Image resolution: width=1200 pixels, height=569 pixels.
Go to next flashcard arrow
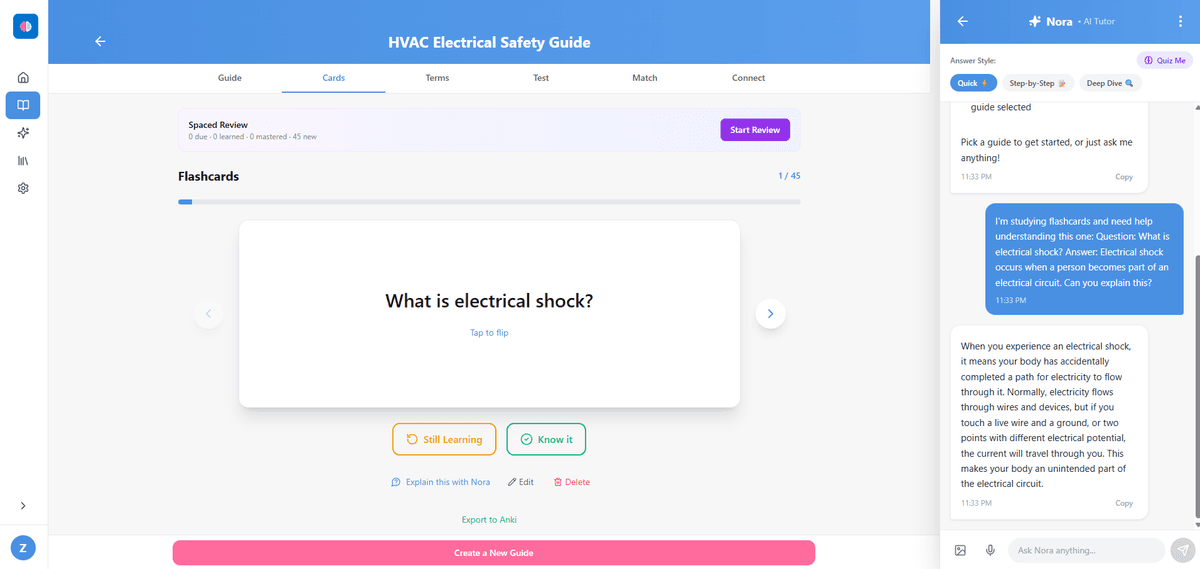pos(770,314)
